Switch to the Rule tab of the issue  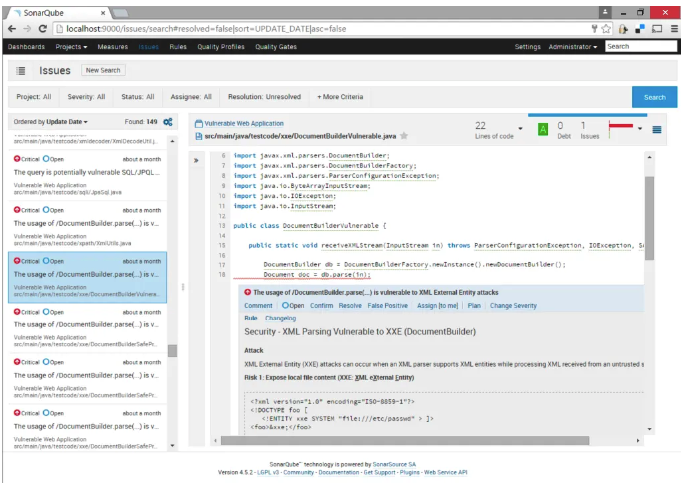click(251, 318)
